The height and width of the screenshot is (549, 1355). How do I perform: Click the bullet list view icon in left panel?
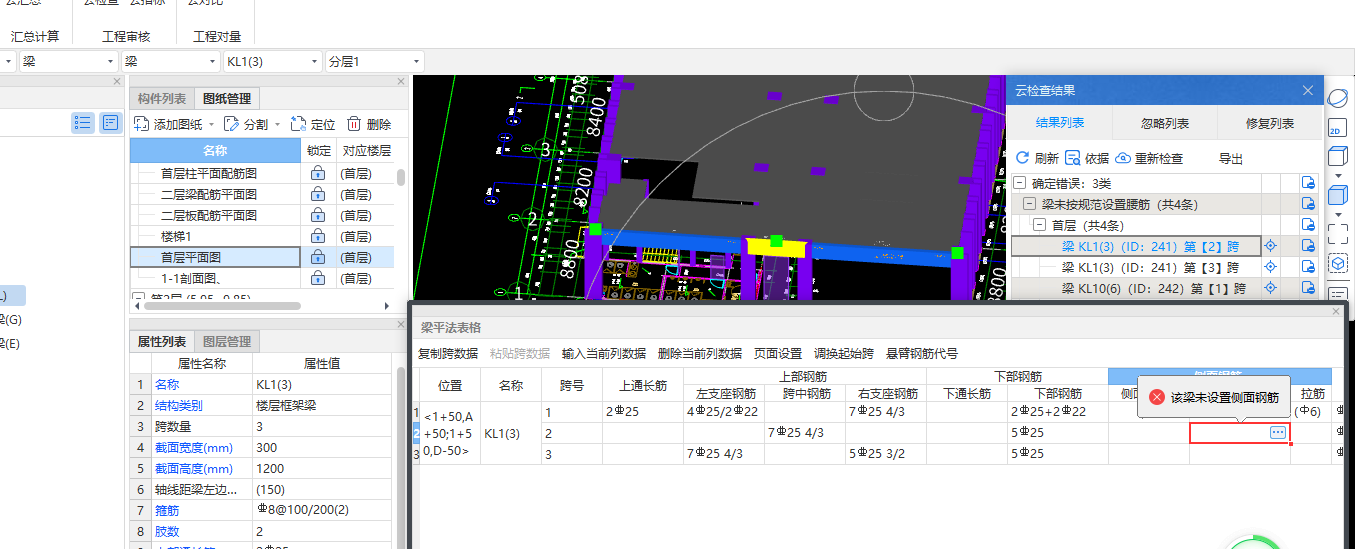(84, 123)
